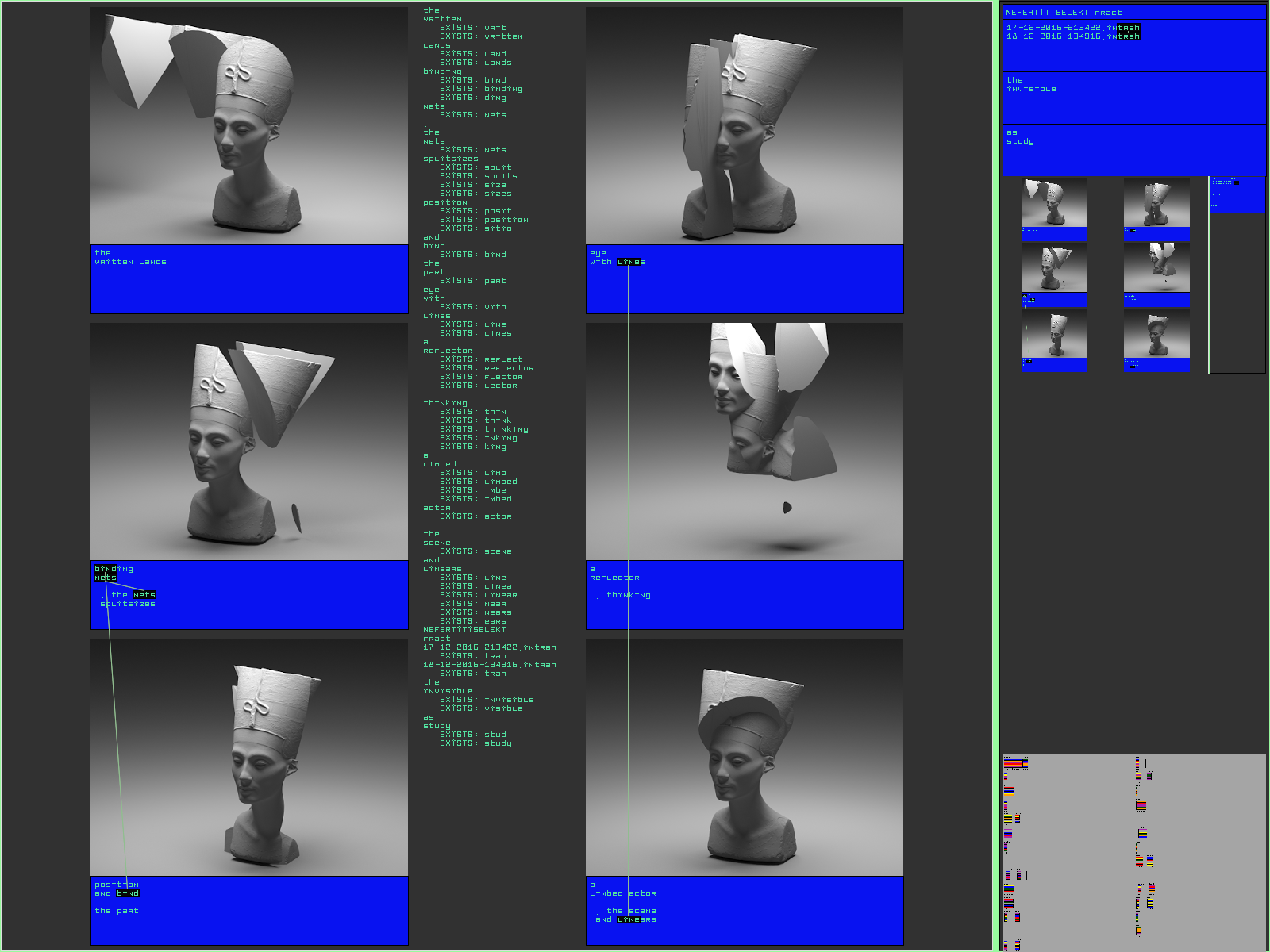This screenshot has height=952, width=1270.
Task: Click the 'EXISTS: reflector' line
Action: coord(487,368)
